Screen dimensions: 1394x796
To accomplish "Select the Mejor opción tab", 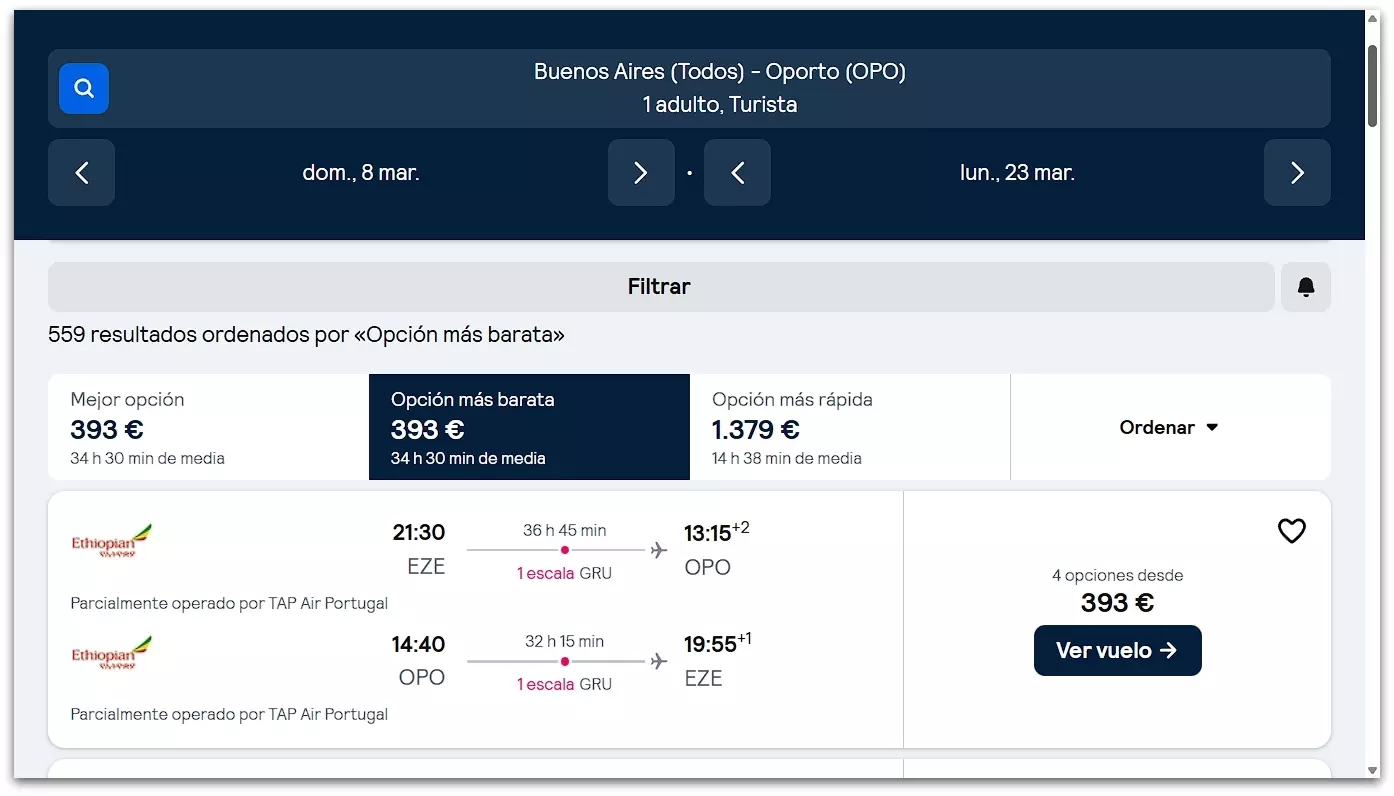I will [x=208, y=427].
